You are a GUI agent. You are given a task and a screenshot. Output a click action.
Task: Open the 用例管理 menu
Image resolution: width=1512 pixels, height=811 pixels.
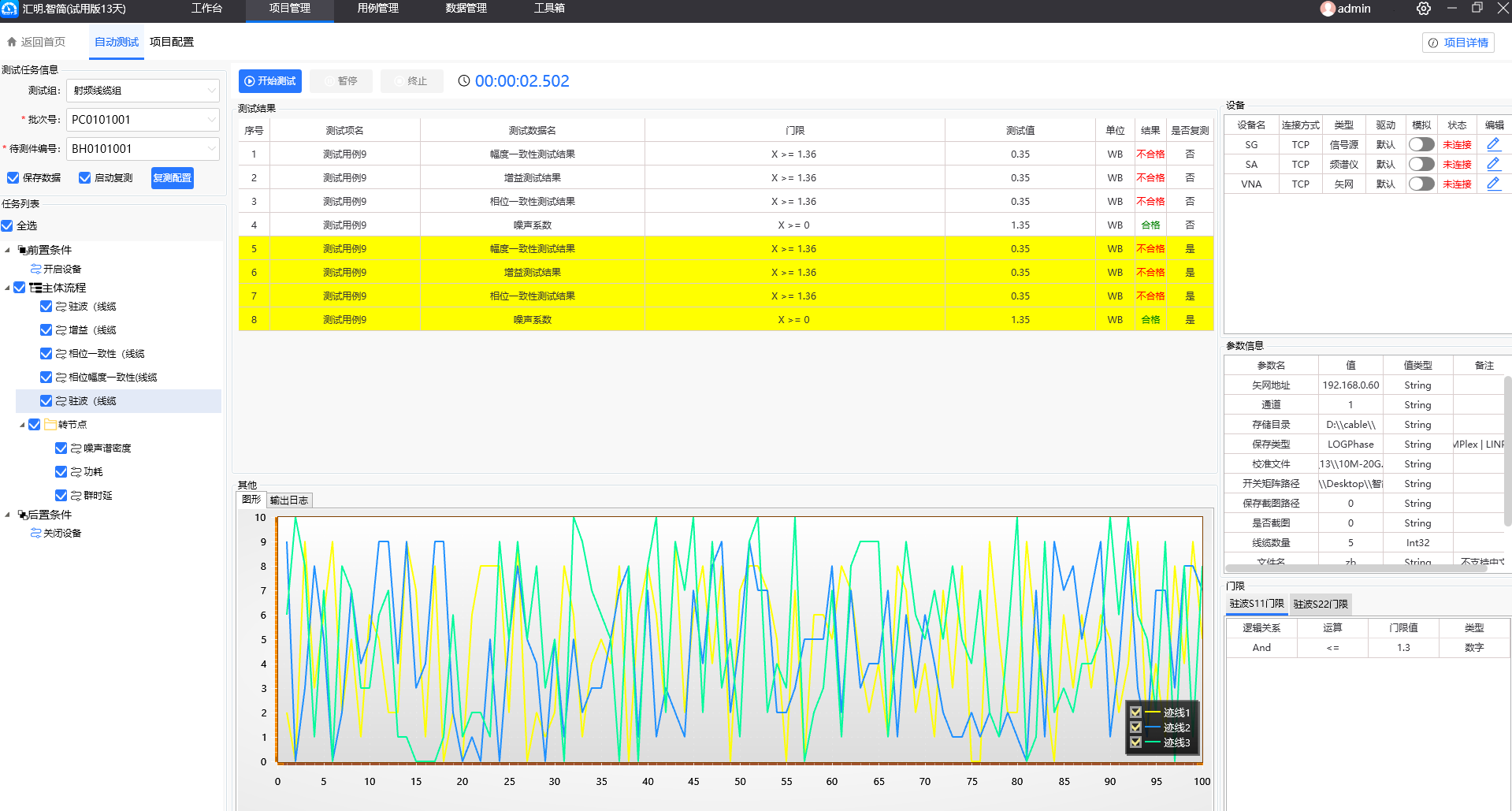(x=378, y=9)
